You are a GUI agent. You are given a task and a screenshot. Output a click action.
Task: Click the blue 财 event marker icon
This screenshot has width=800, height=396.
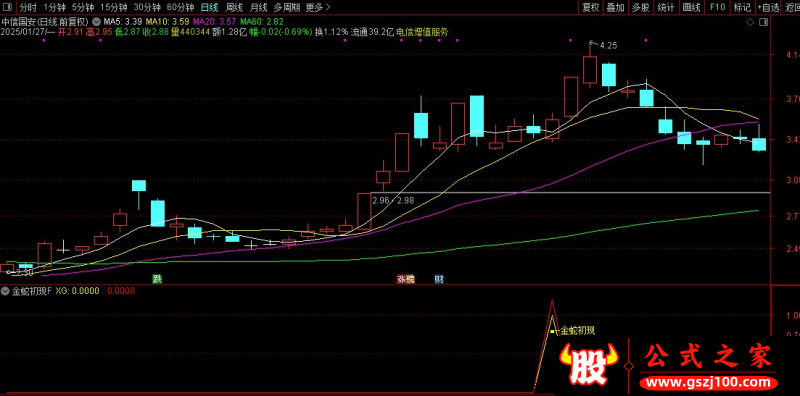coord(439,279)
